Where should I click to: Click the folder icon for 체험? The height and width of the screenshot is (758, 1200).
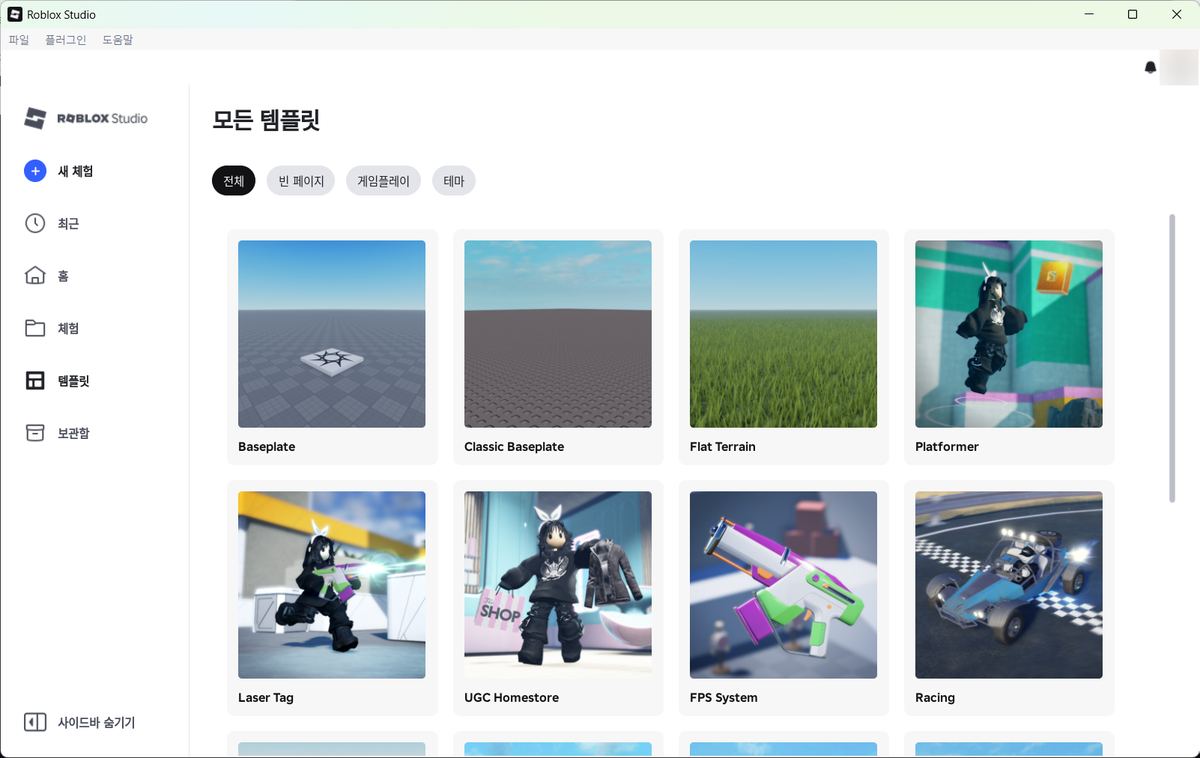[35, 328]
